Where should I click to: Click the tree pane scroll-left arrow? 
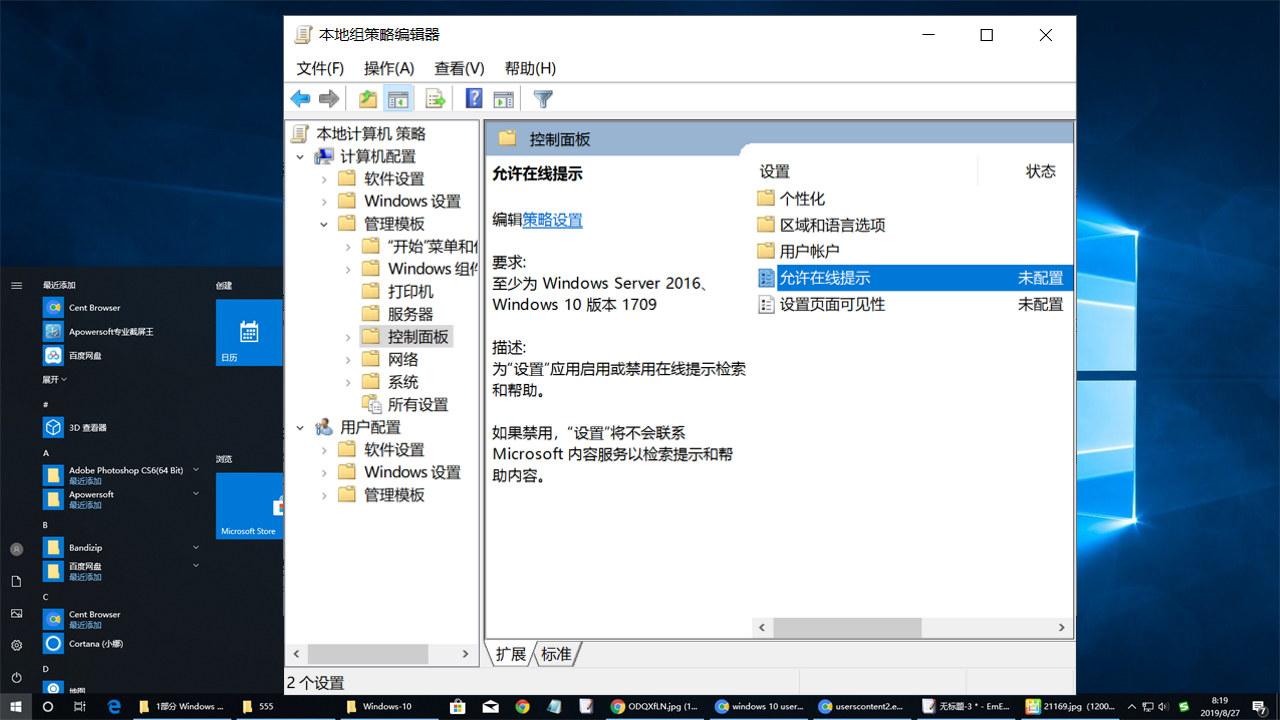295,654
